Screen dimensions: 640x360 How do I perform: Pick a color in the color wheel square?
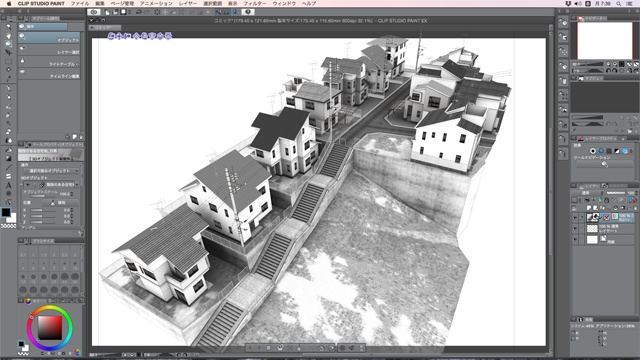50,328
